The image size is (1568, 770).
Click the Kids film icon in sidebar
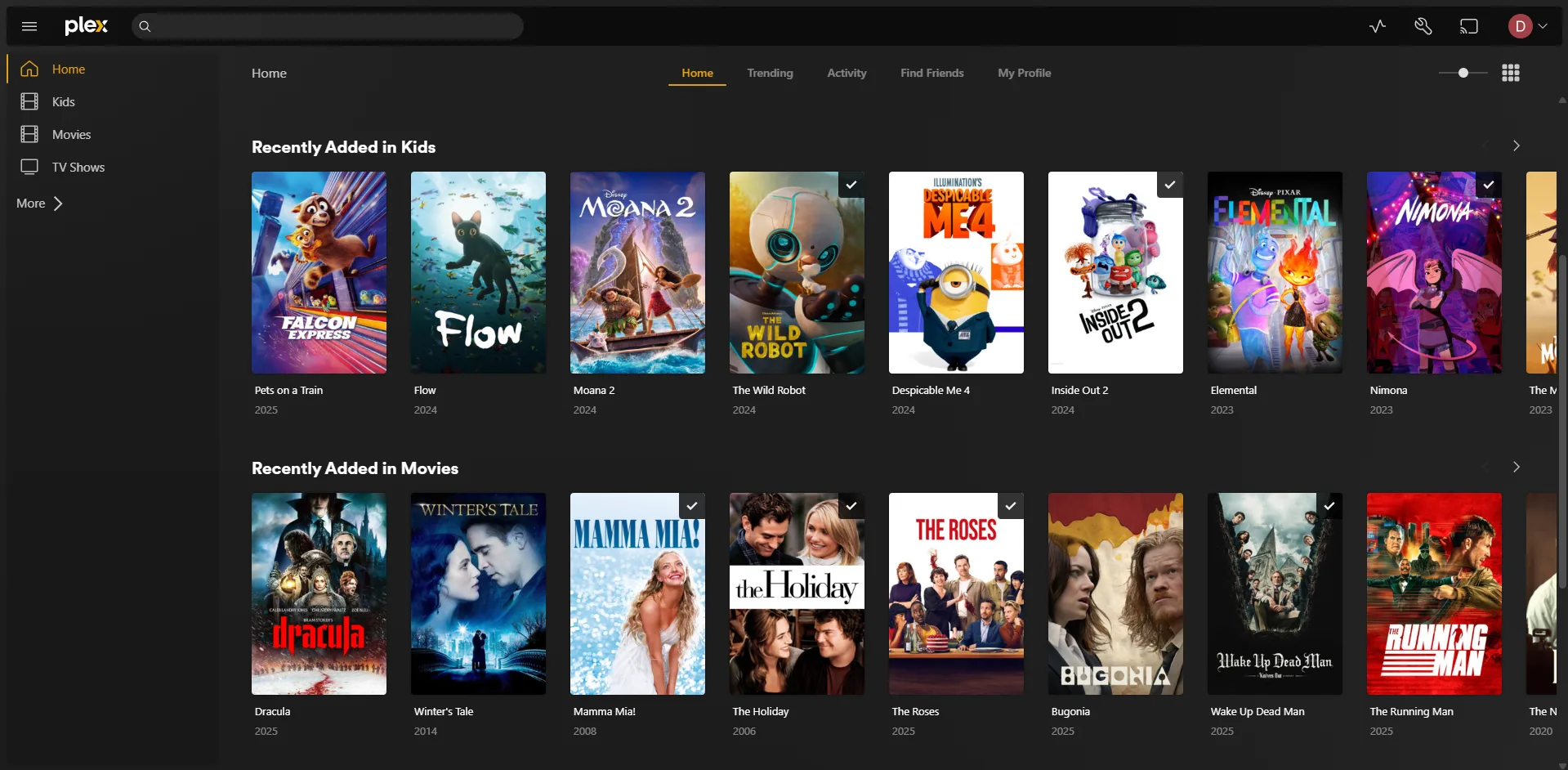click(29, 101)
